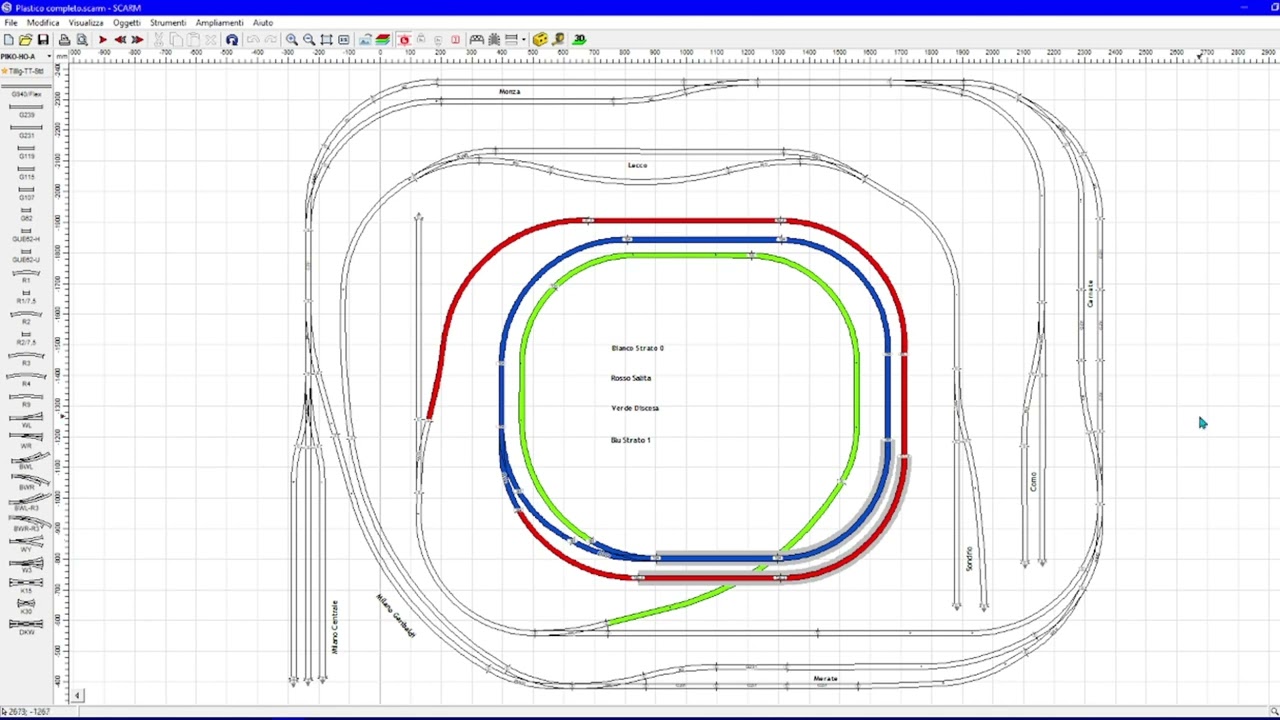Click the 'Verde Discesa' legend text

click(634, 408)
